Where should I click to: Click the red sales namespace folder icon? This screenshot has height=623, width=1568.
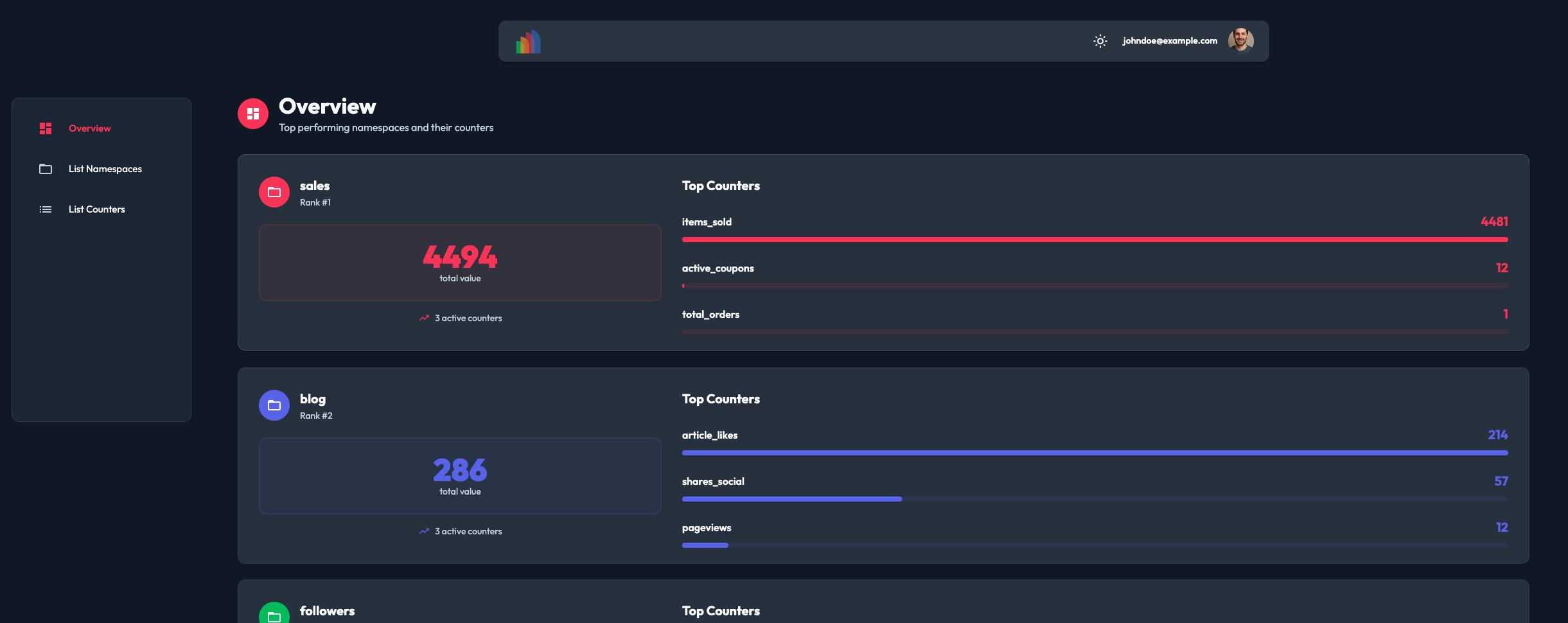[274, 192]
